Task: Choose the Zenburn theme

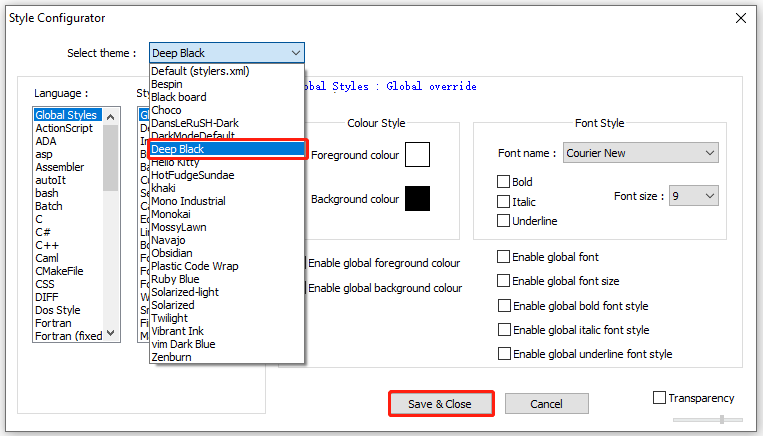Action: click(227, 357)
